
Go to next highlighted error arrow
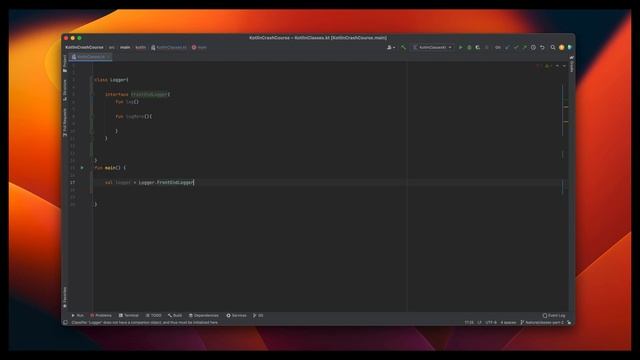[x=564, y=66]
